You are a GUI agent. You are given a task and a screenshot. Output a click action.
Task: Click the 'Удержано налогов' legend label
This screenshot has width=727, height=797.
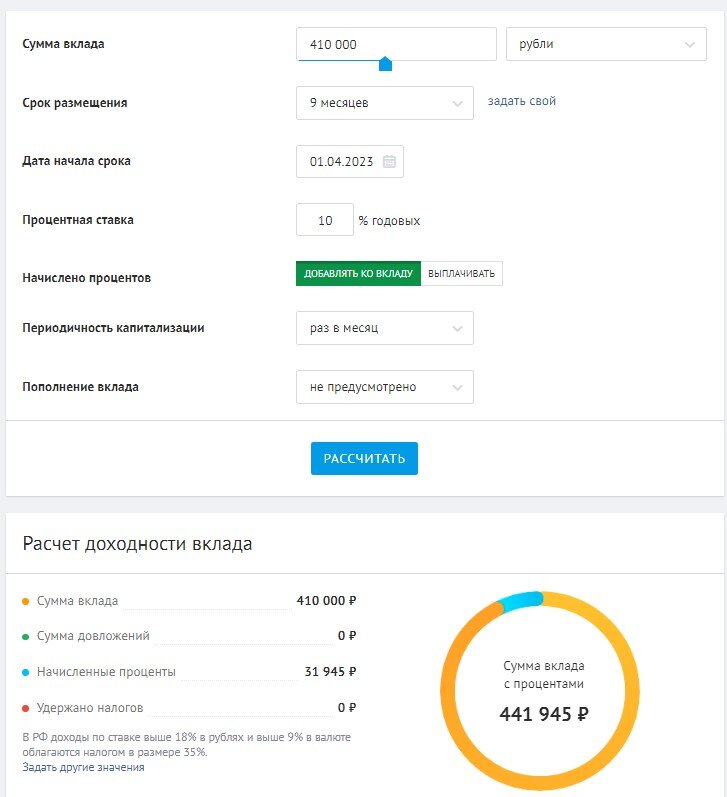[x=90, y=708]
